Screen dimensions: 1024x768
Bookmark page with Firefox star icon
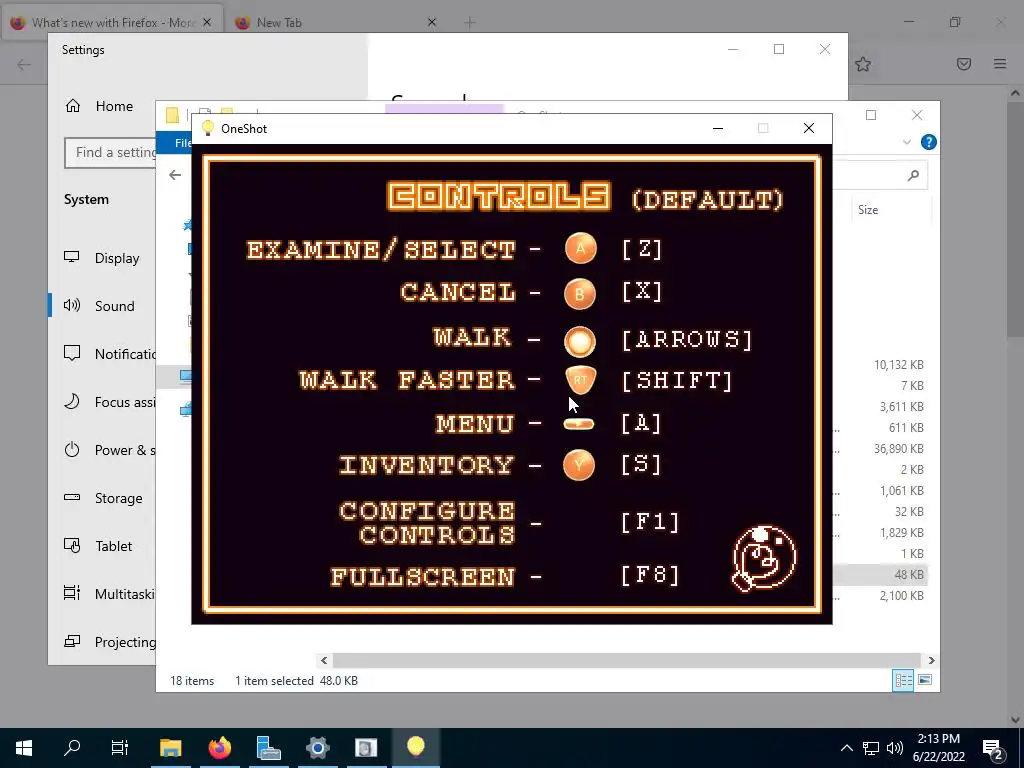(x=863, y=64)
